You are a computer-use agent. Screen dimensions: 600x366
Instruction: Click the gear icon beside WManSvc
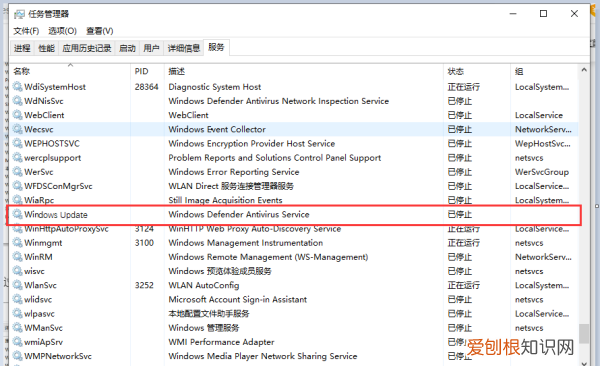(18, 328)
